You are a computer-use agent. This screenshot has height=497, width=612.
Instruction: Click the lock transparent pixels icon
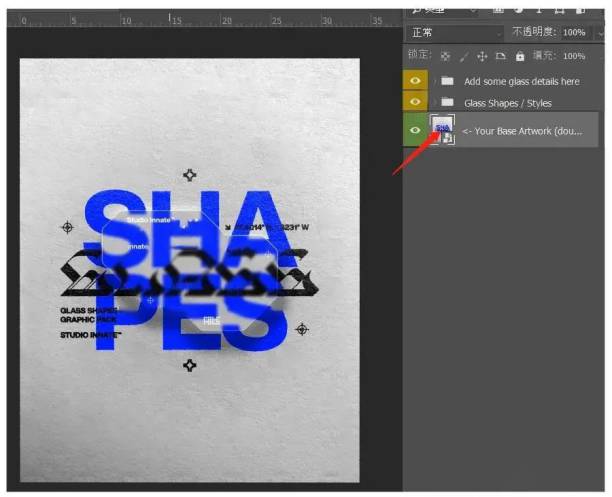click(x=445, y=57)
